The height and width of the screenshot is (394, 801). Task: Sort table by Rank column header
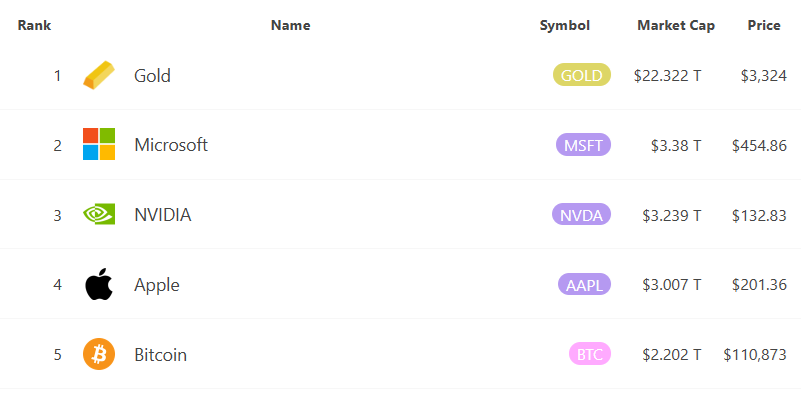[x=34, y=25]
